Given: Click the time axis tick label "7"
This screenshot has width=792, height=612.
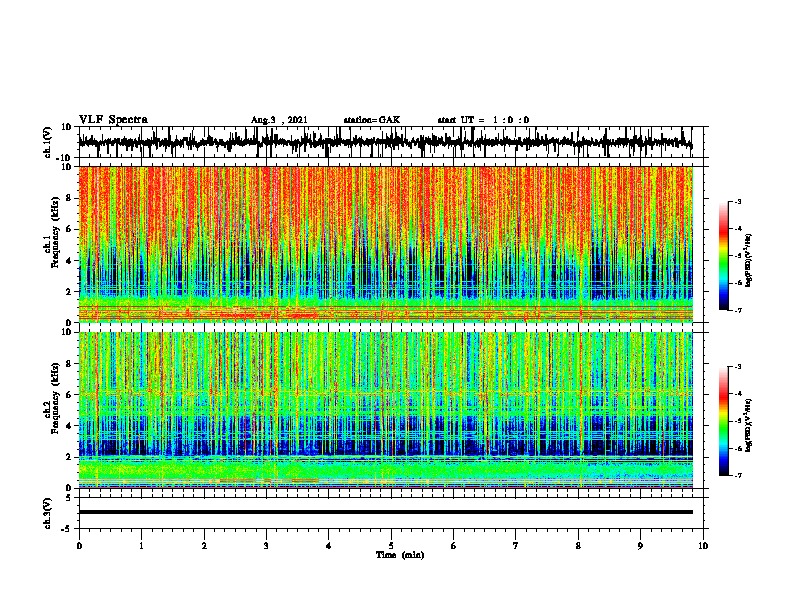Looking at the screenshot, I should click(x=516, y=546).
